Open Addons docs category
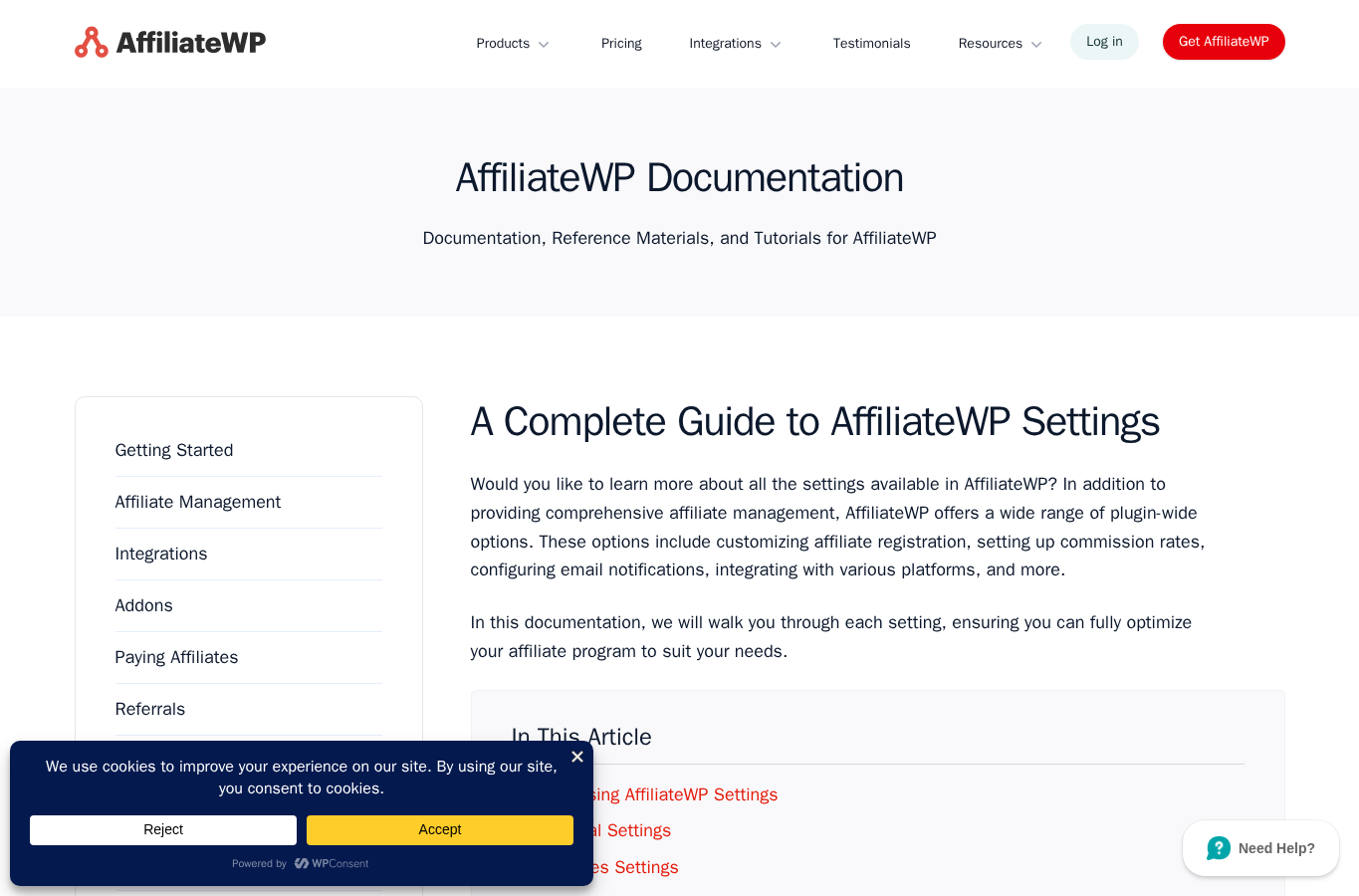Screen dimensions: 1359x896 pos(143,605)
